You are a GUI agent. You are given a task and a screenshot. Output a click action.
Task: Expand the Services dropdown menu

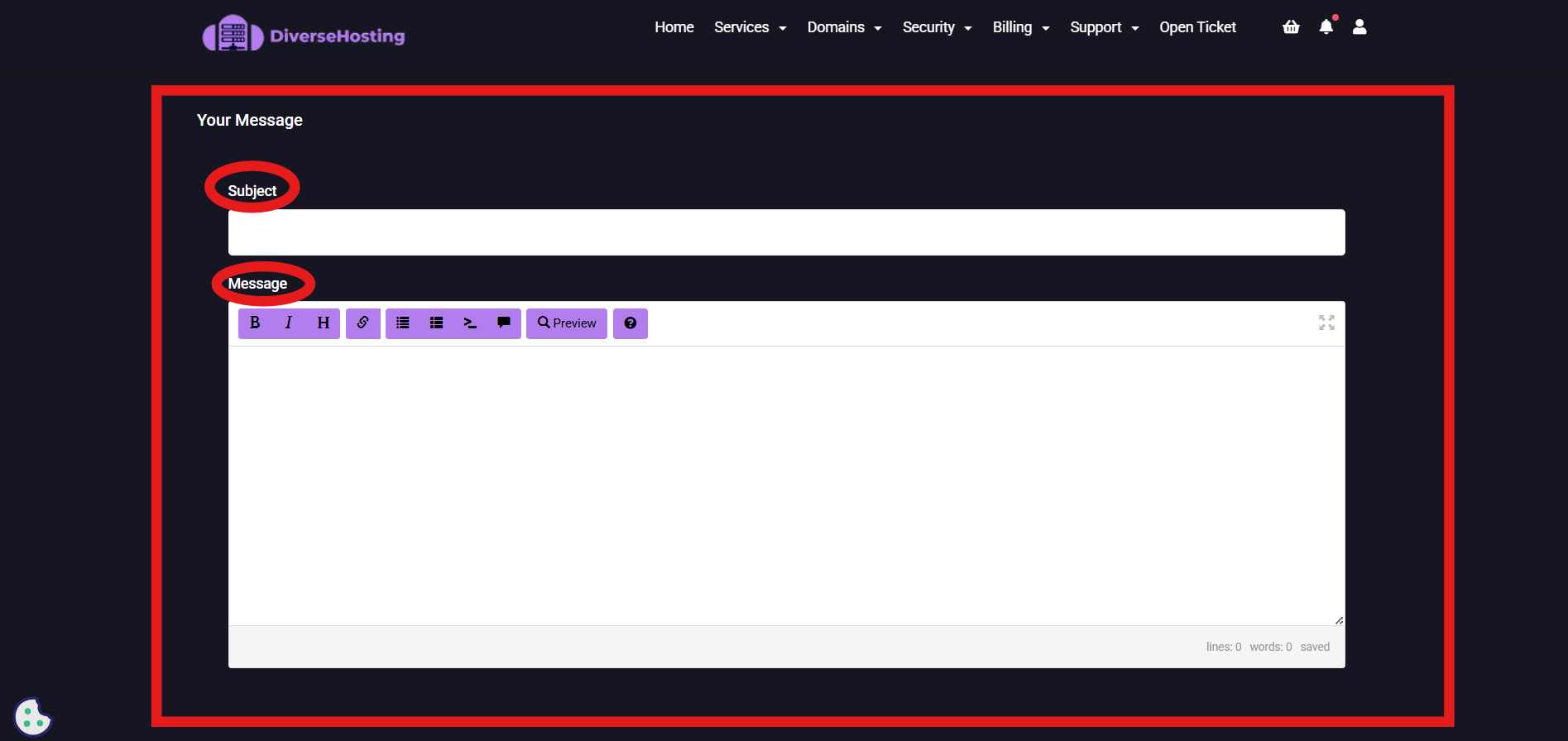pos(750,27)
